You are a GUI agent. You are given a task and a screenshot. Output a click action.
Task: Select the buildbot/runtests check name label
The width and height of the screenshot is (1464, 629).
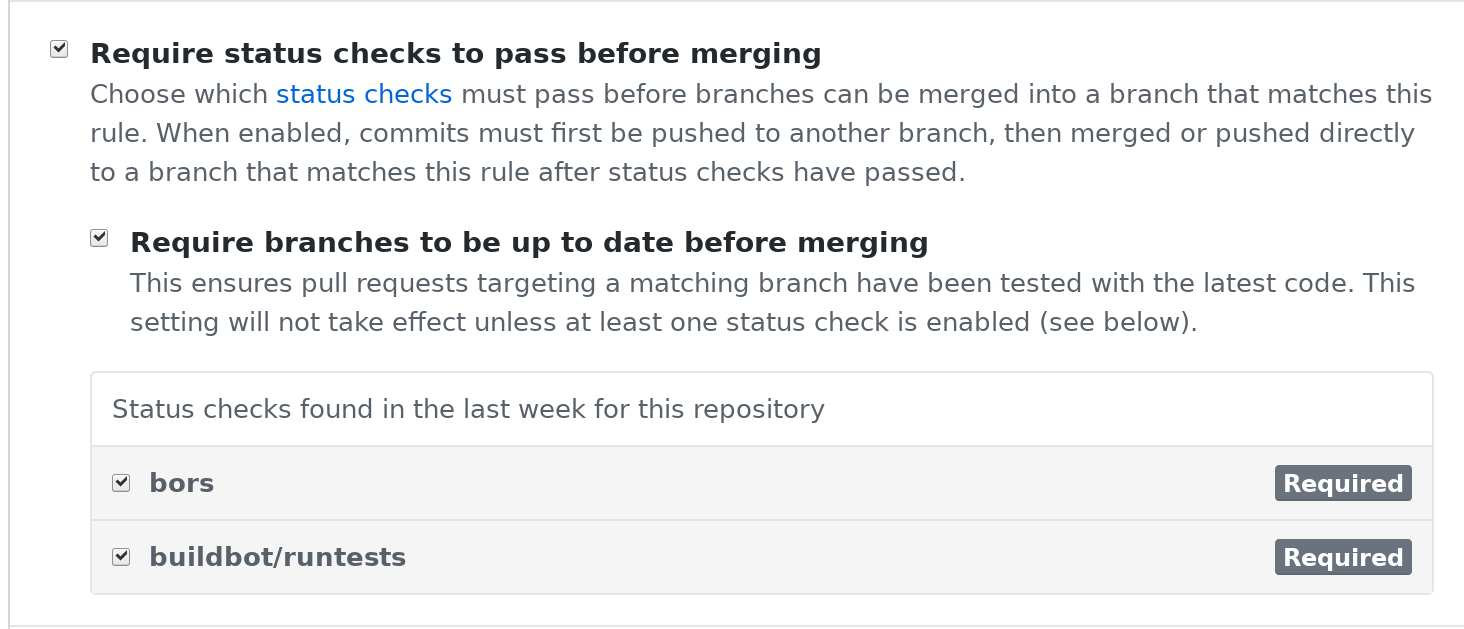tap(277, 558)
